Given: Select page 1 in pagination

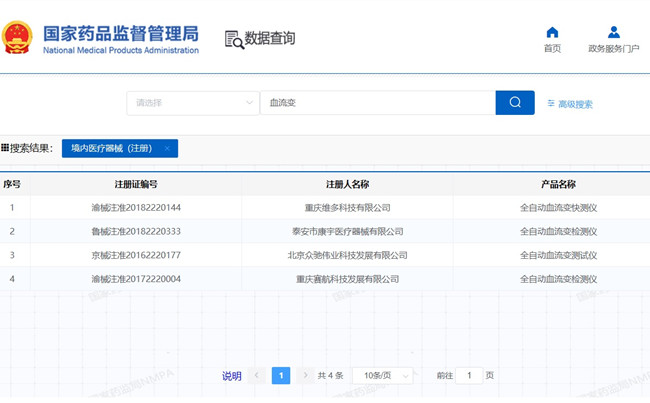Looking at the screenshot, I should click(x=281, y=376).
